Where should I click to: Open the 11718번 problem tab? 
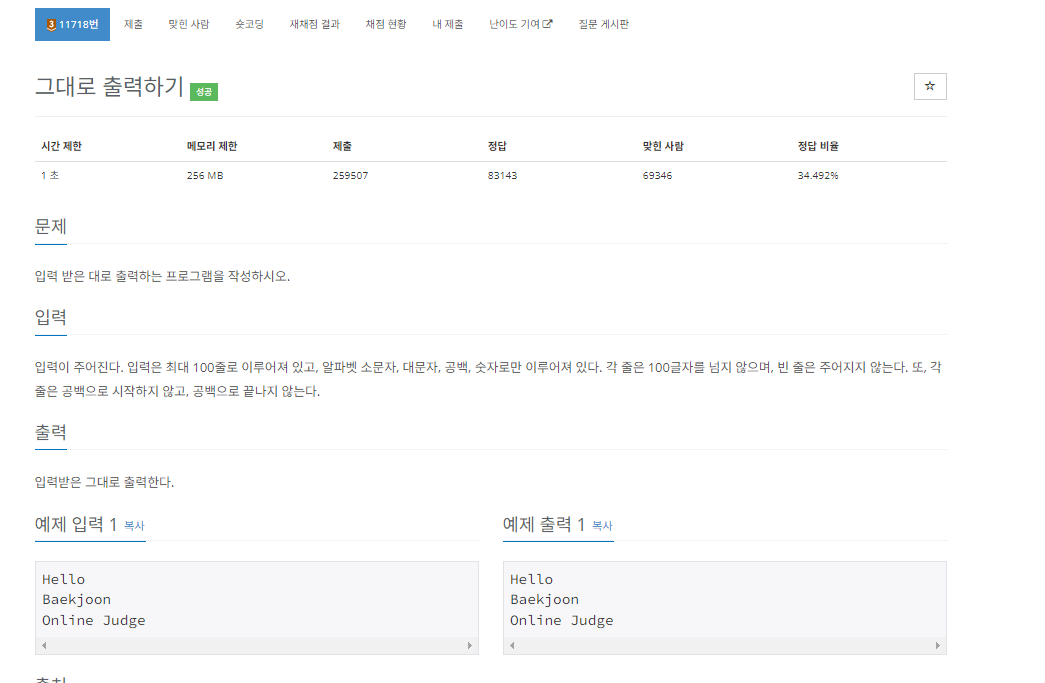click(72, 25)
